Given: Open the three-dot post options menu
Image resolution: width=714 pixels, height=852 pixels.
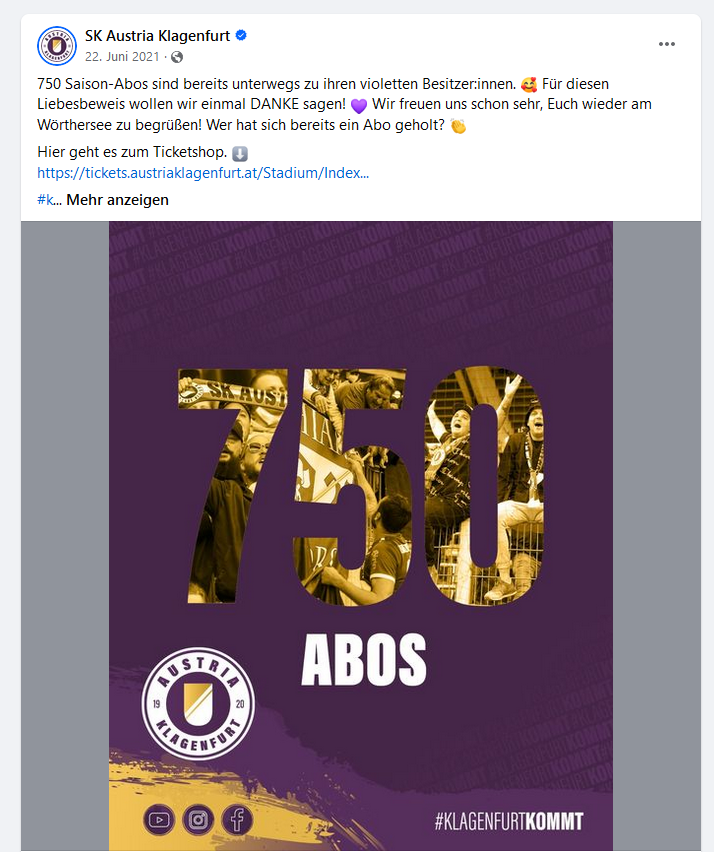Looking at the screenshot, I should (667, 44).
